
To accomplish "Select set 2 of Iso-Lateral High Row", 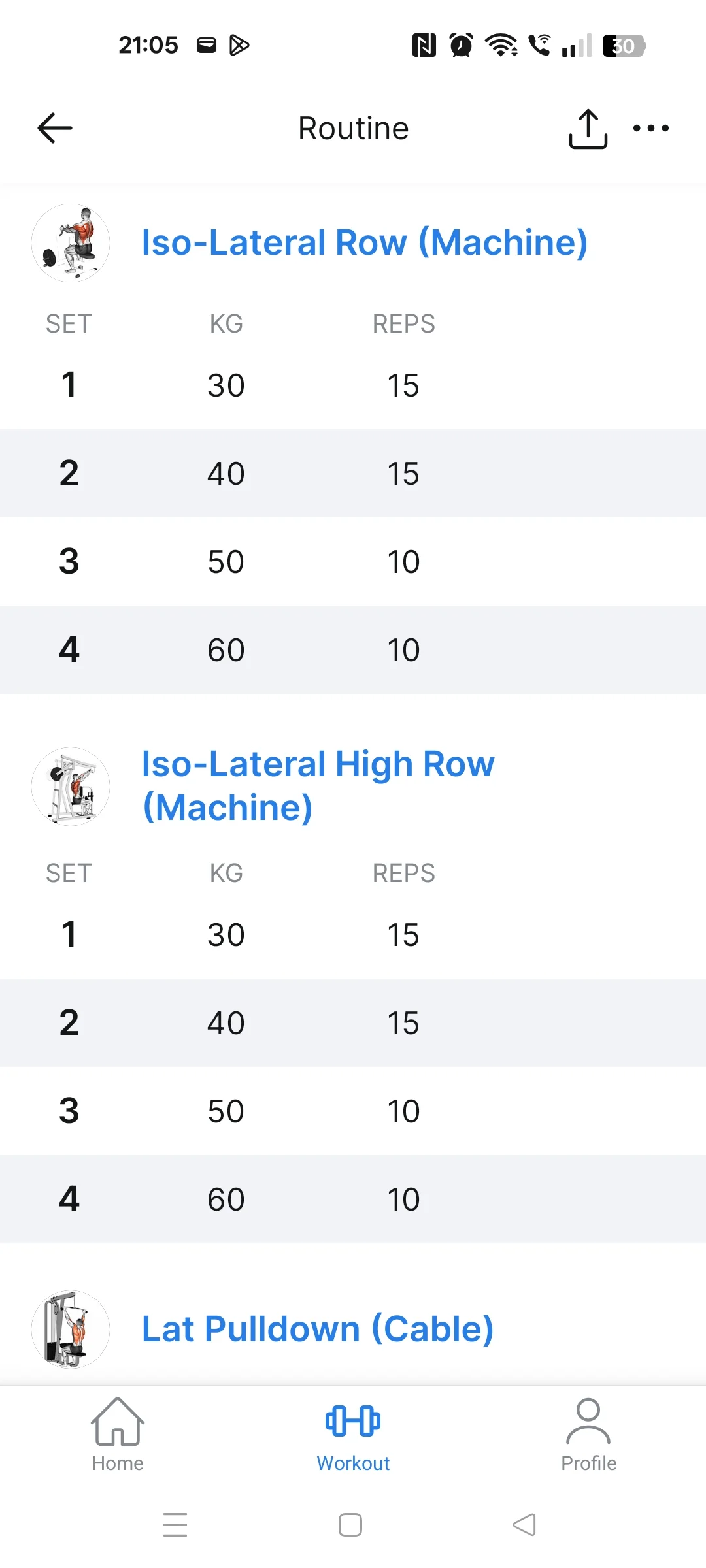I will (353, 1022).
